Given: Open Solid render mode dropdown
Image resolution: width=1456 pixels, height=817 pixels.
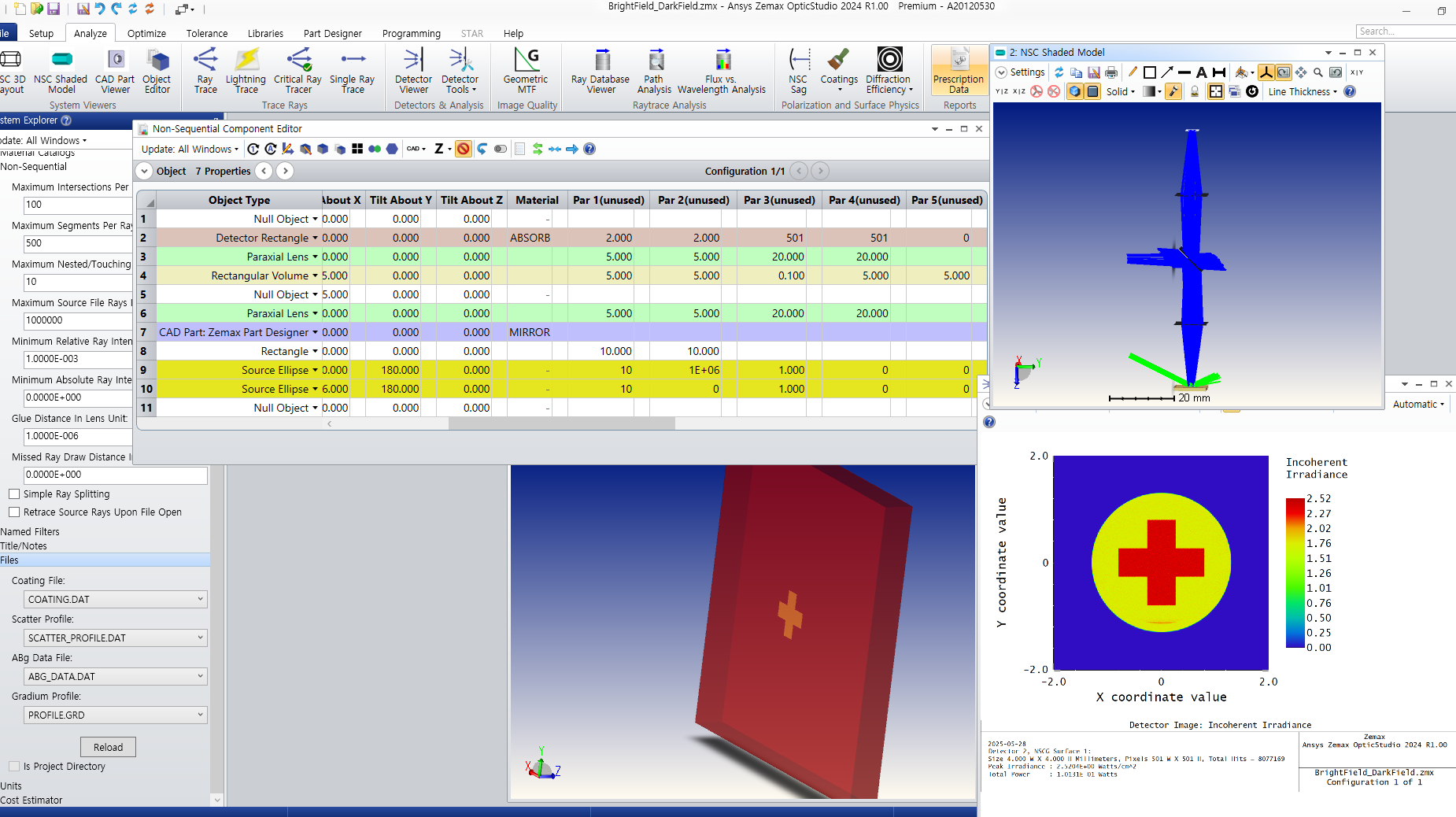Looking at the screenshot, I should click(1121, 91).
